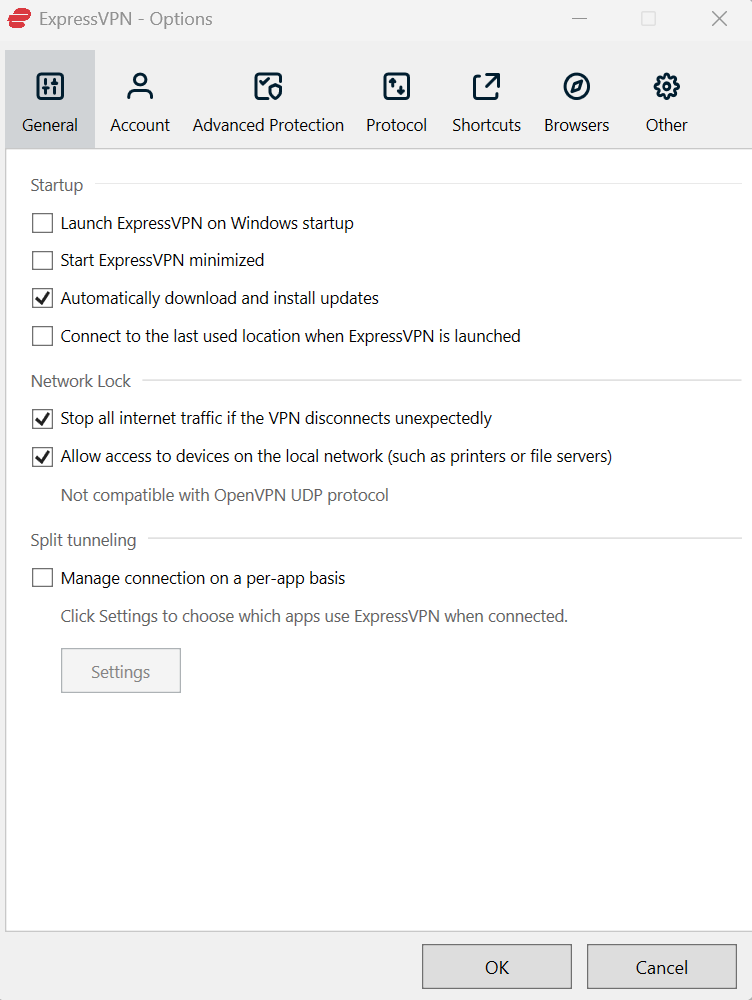Enable per-app connection management
752x1000 pixels.
(42, 577)
